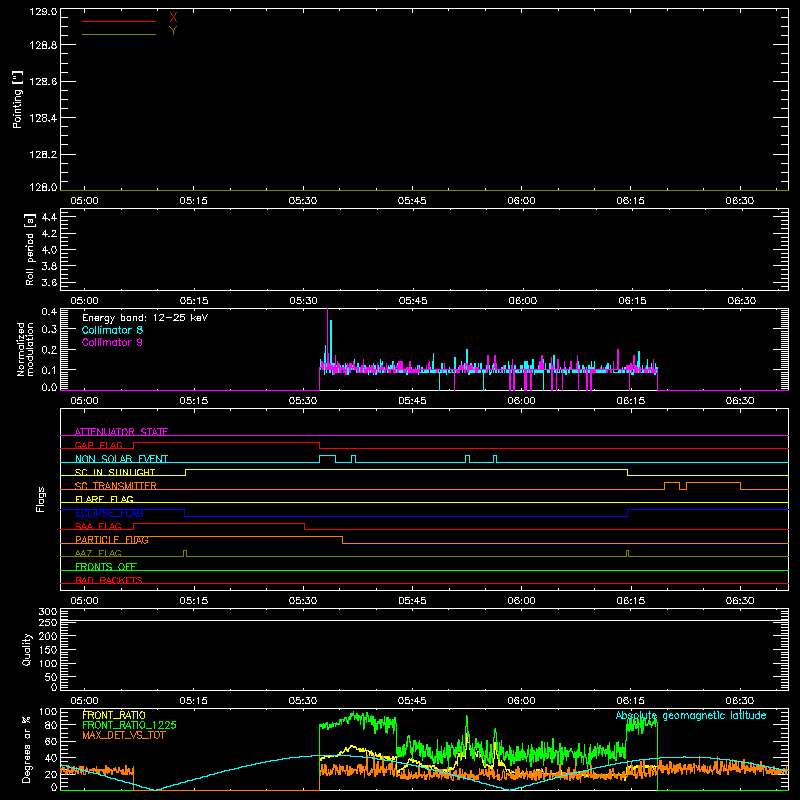Viewport: 800px width, 800px height.
Task: Click the FLARE_FLAG label
Action: click(x=104, y=499)
